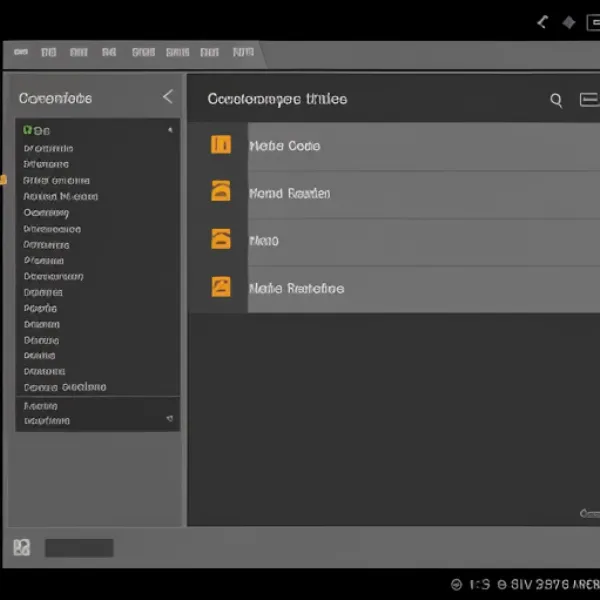Select the "Nete Code" row
The height and width of the screenshot is (600, 600).
pos(424,146)
